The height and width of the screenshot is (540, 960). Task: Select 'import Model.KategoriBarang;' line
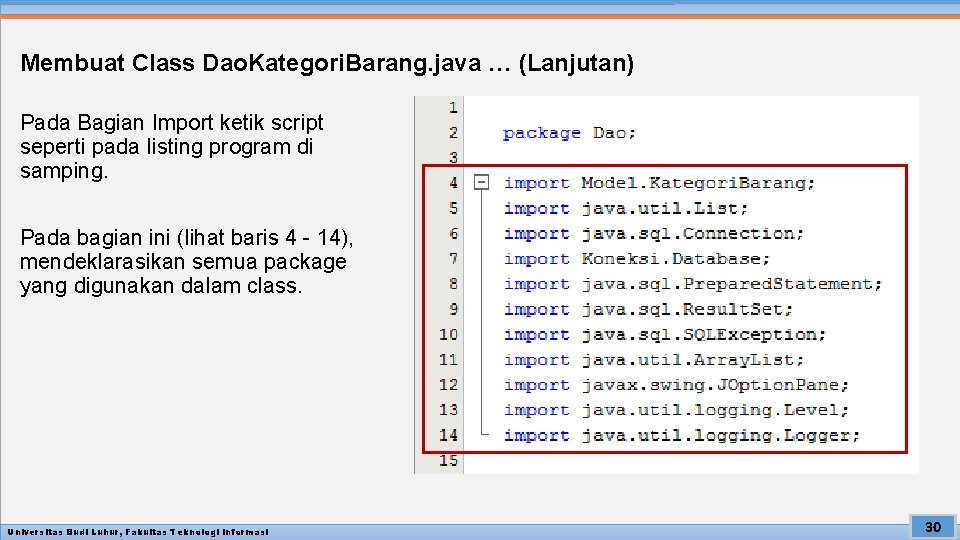(x=659, y=183)
